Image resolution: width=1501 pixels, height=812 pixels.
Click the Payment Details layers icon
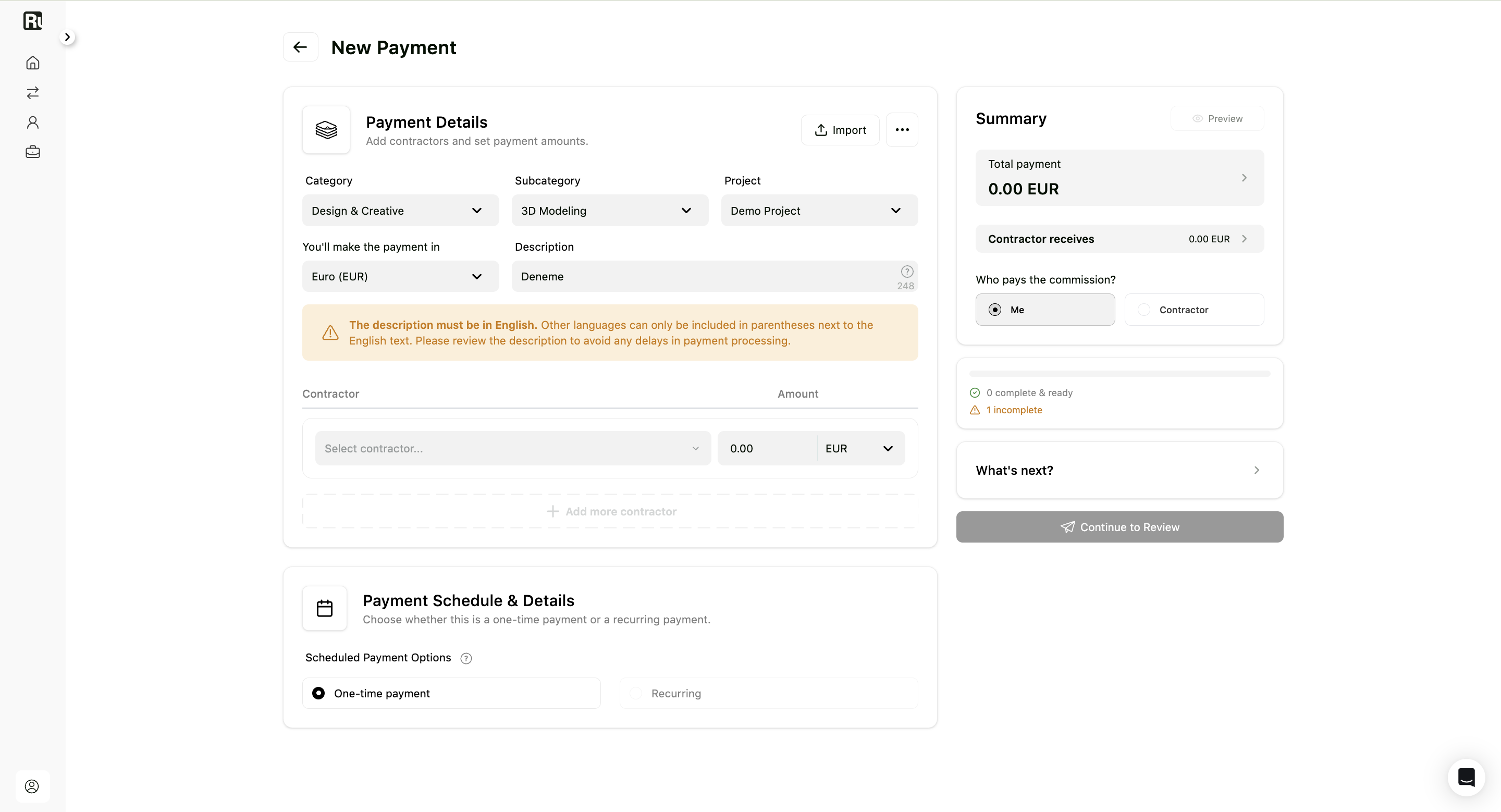(x=326, y=130)
